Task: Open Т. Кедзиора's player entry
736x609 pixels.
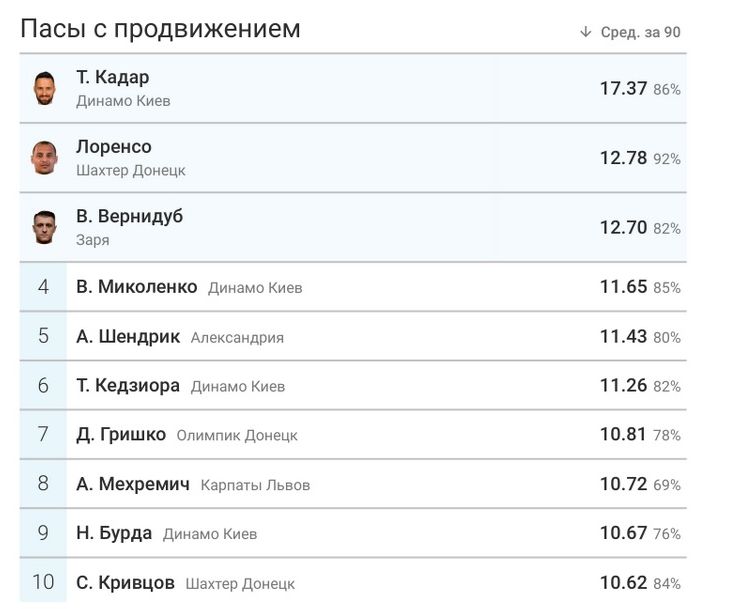Action: 128,386
